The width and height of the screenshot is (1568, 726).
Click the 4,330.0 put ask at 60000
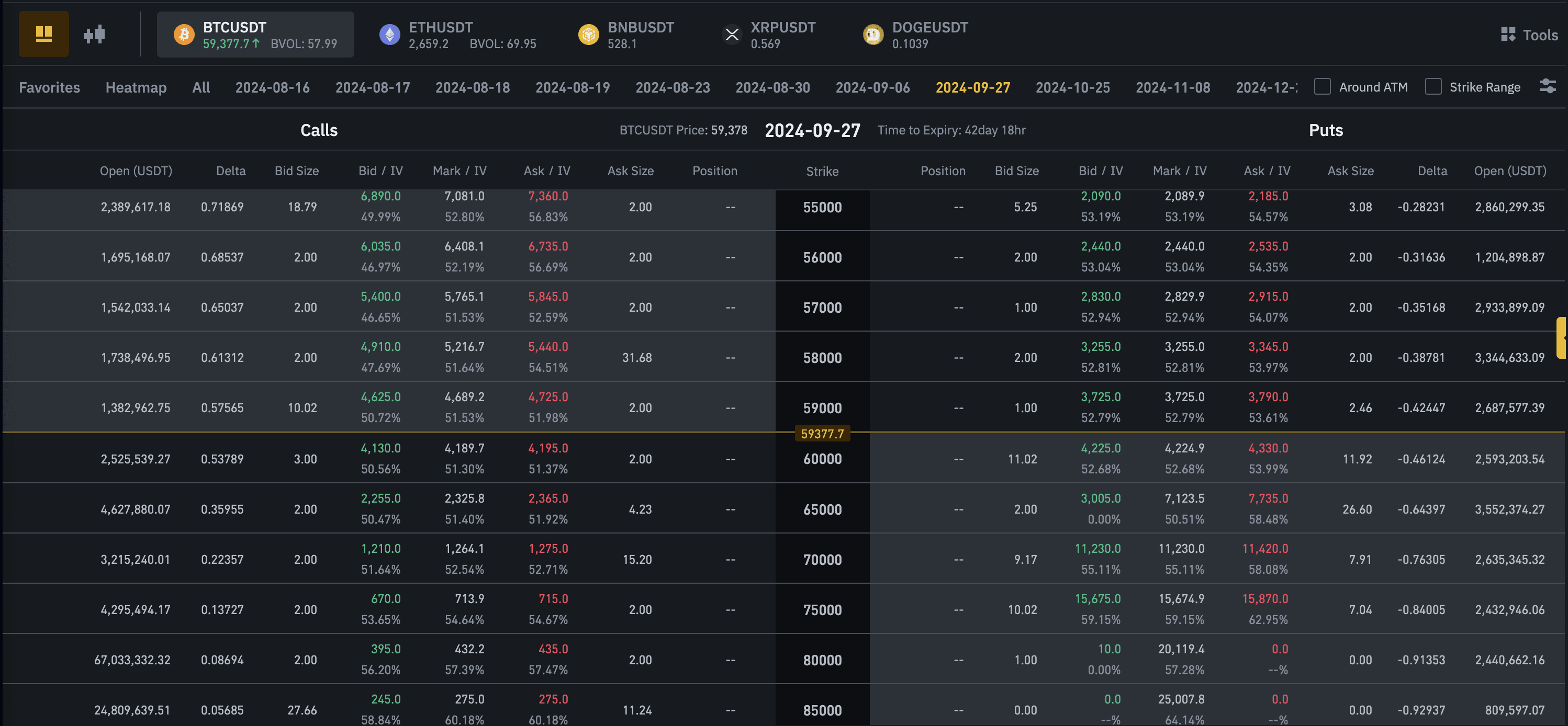click(x=1268, y=448)
